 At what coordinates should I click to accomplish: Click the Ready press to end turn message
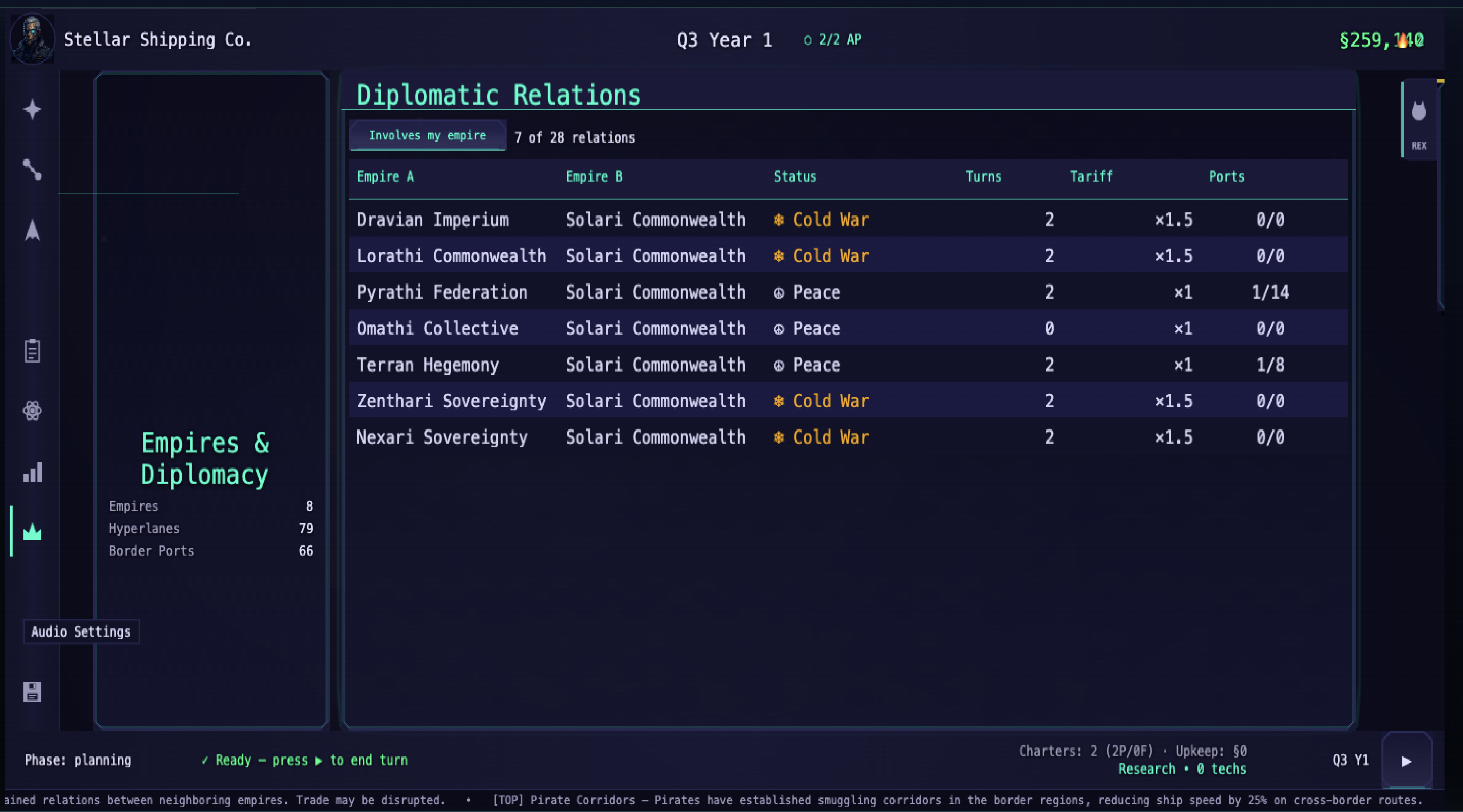click(305, 761)
